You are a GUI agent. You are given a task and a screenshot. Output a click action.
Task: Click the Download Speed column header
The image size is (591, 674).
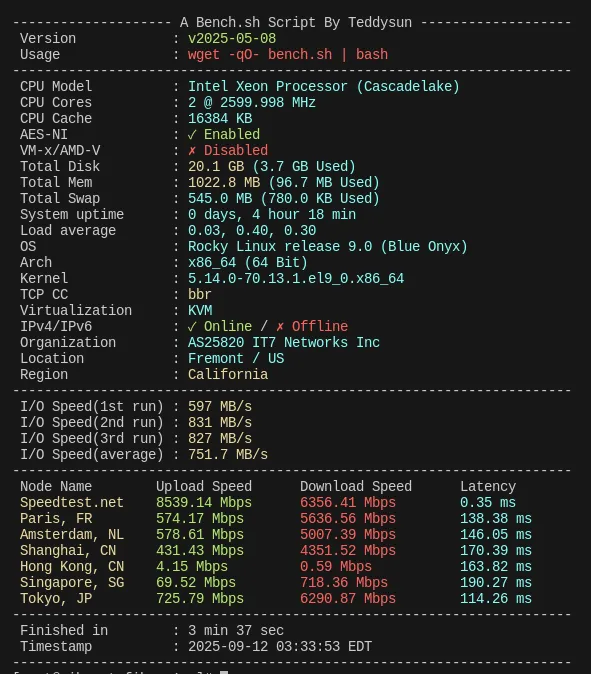pyautogui.click(x=355, y=487)
